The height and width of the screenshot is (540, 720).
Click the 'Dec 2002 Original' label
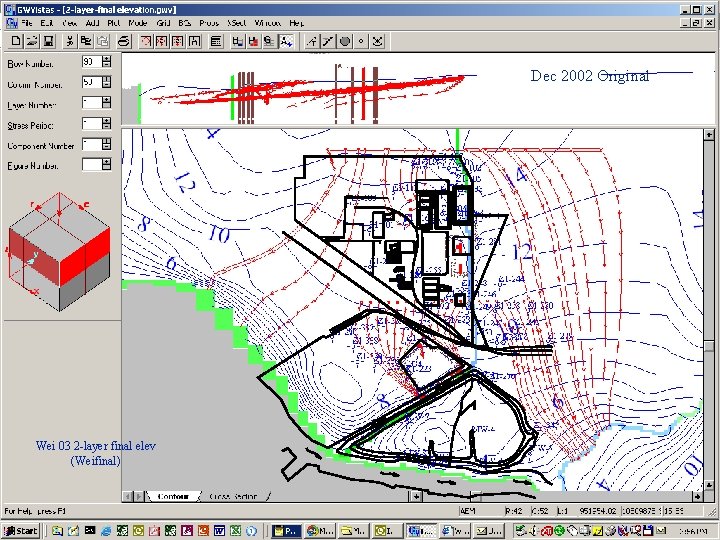coord(590,76)
